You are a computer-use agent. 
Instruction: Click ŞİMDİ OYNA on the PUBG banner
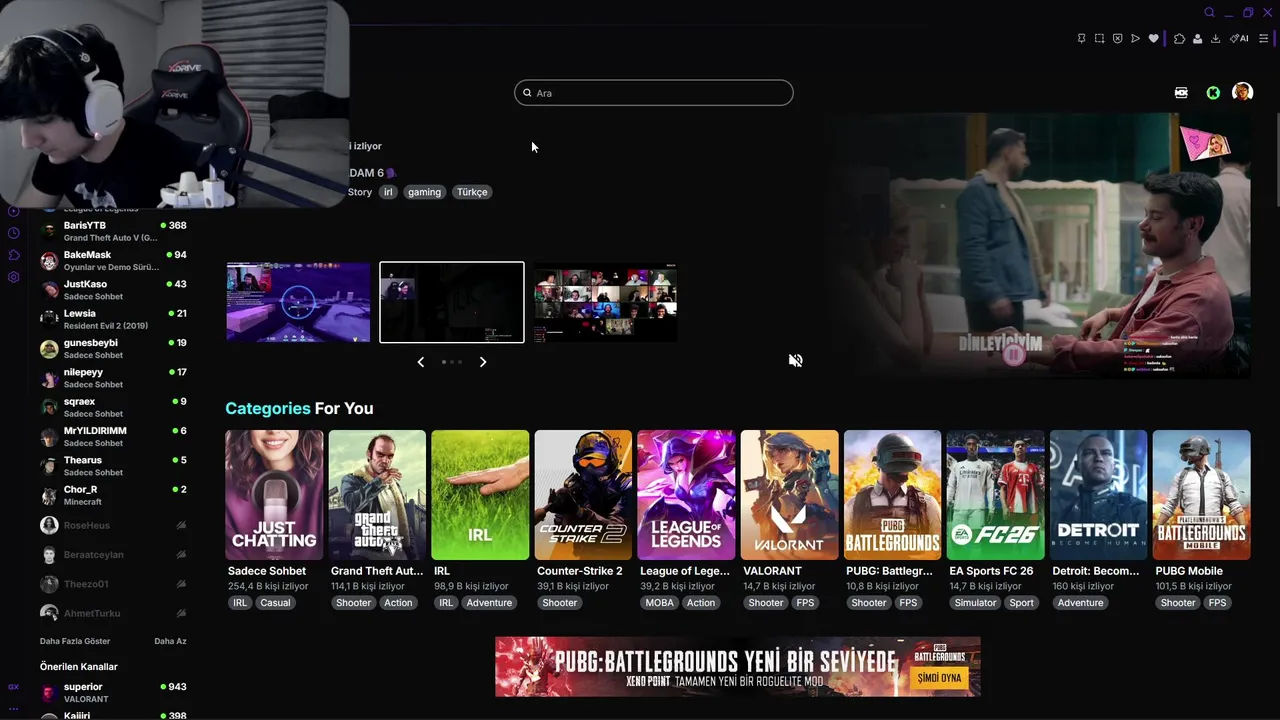pyautogui.click(x=939, y=678)
